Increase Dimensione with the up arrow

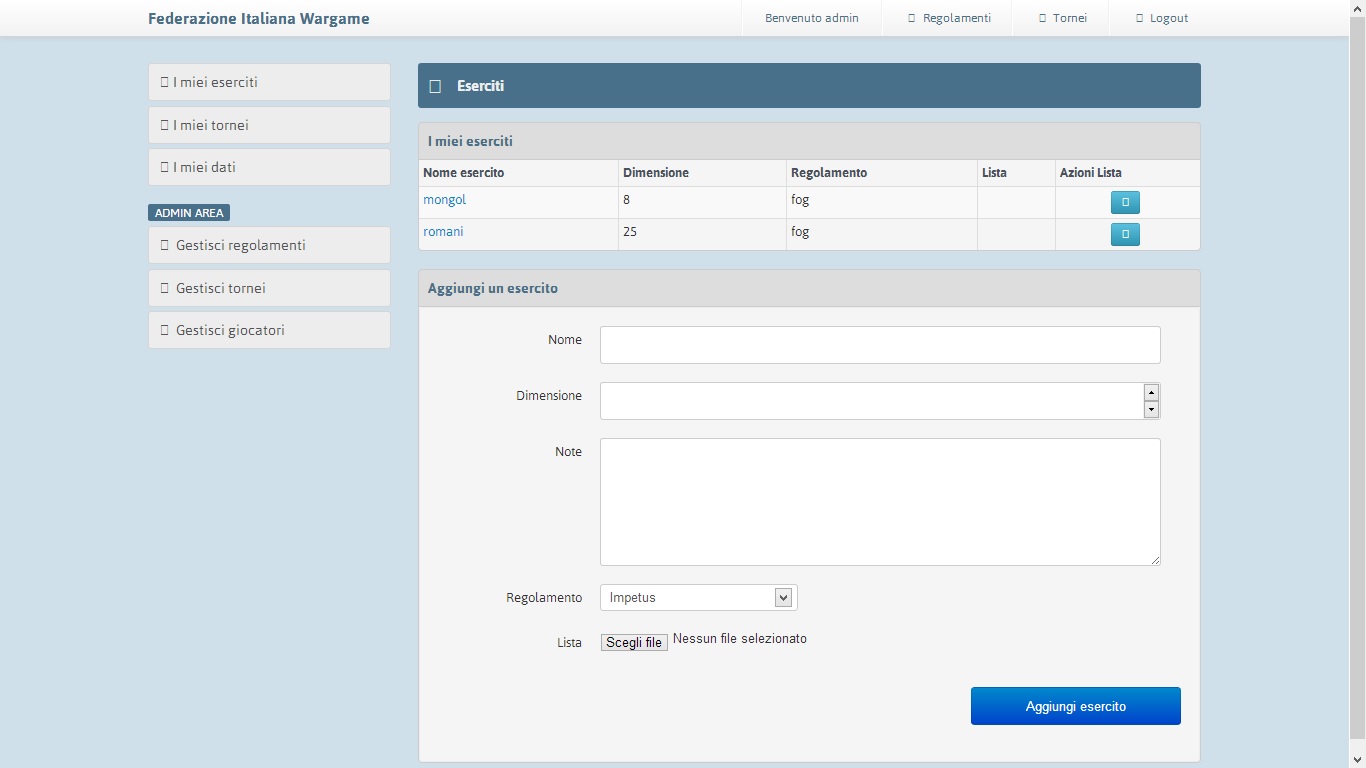tap(1151, 393)
